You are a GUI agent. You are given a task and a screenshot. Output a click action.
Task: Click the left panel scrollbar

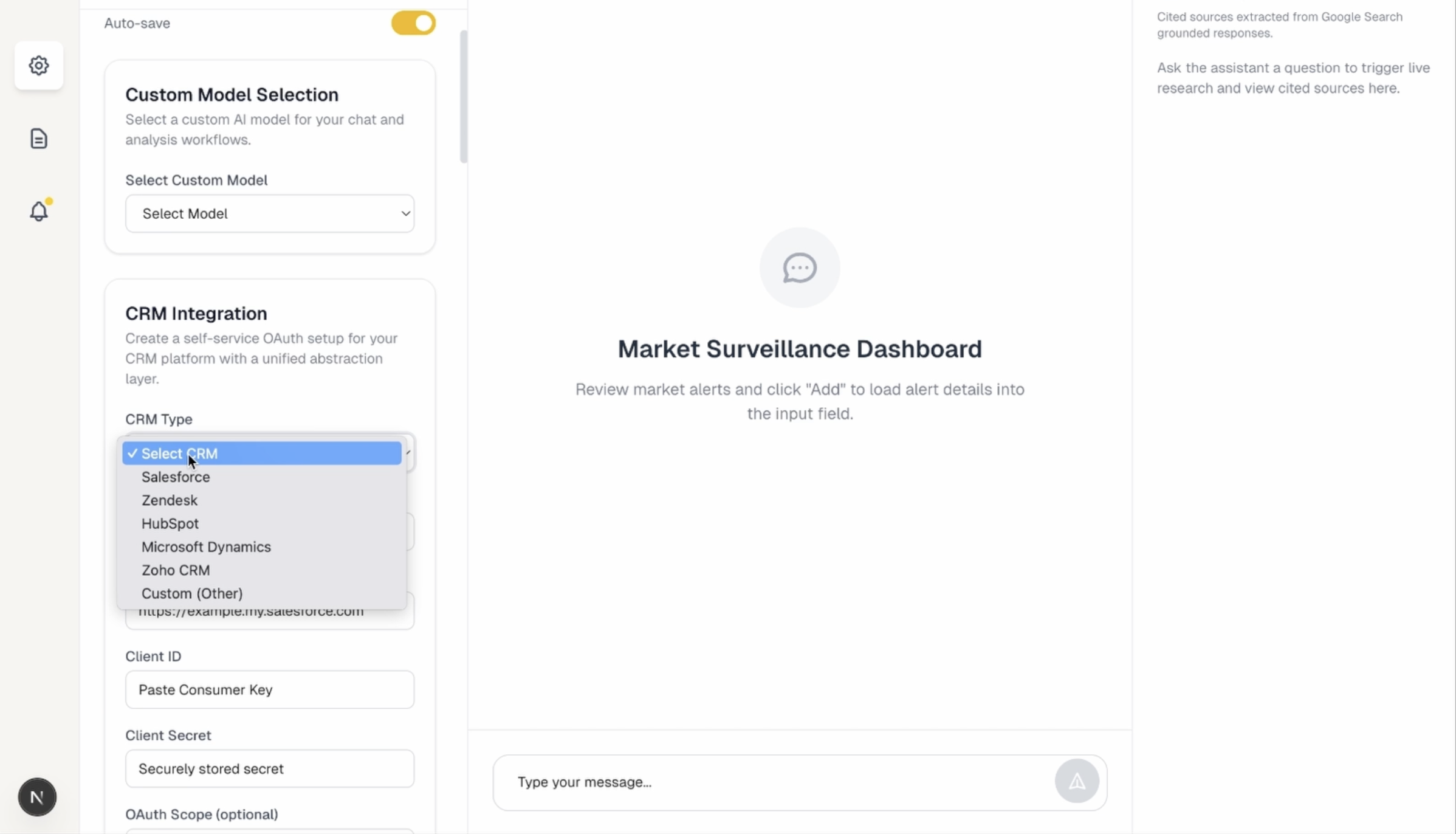pyautogui.click(x=464, y=95)
